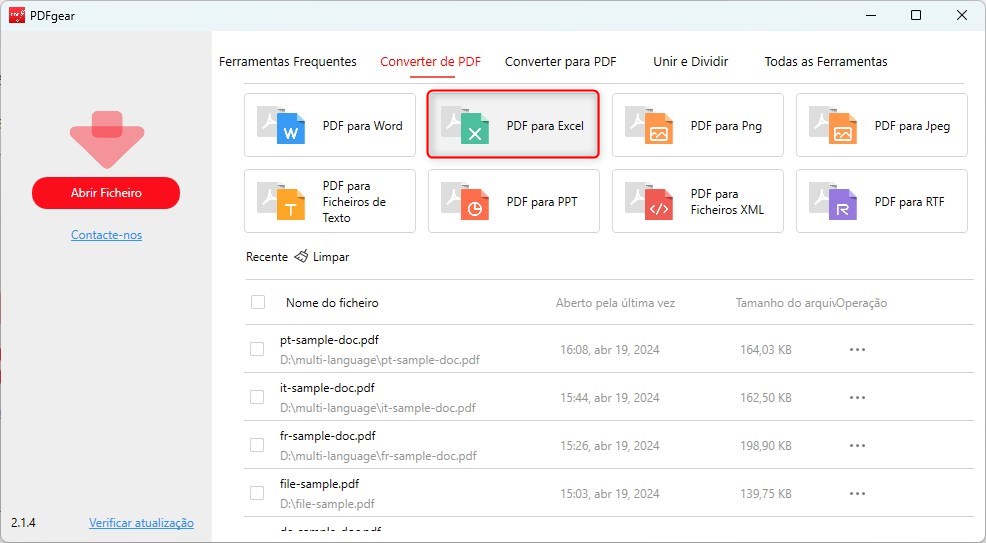Launch the PDF para PPT icon
Viewport: 986px width, 543px height.
[x=465, y=201]
